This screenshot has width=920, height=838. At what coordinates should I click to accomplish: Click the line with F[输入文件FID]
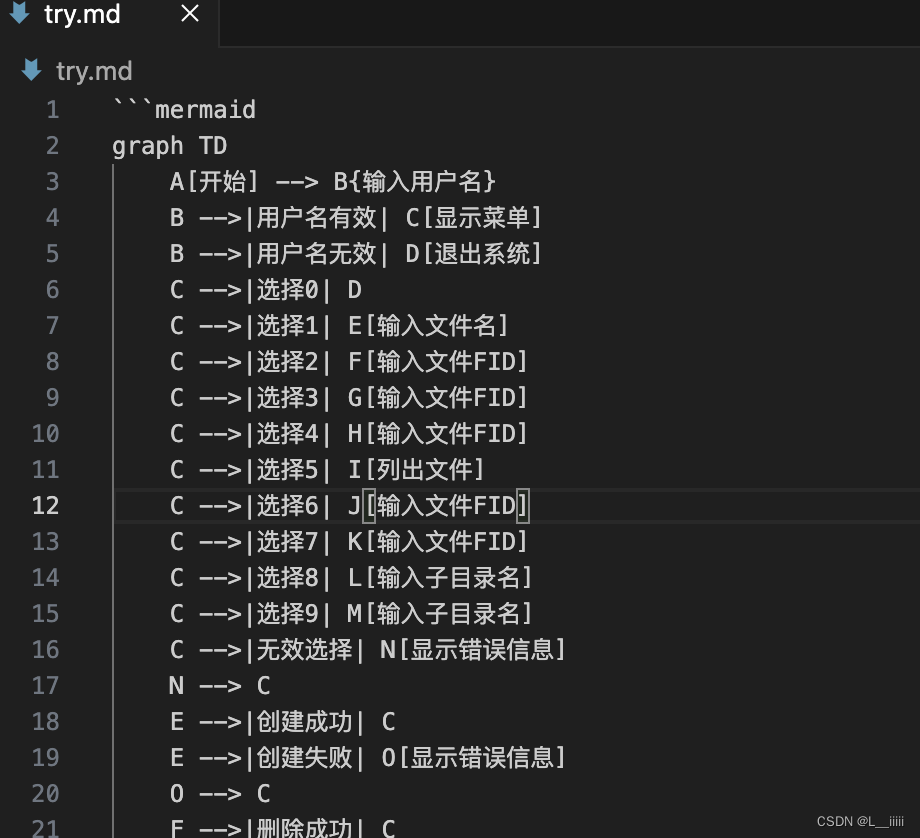pyautogui.click(x=349, y=361)
